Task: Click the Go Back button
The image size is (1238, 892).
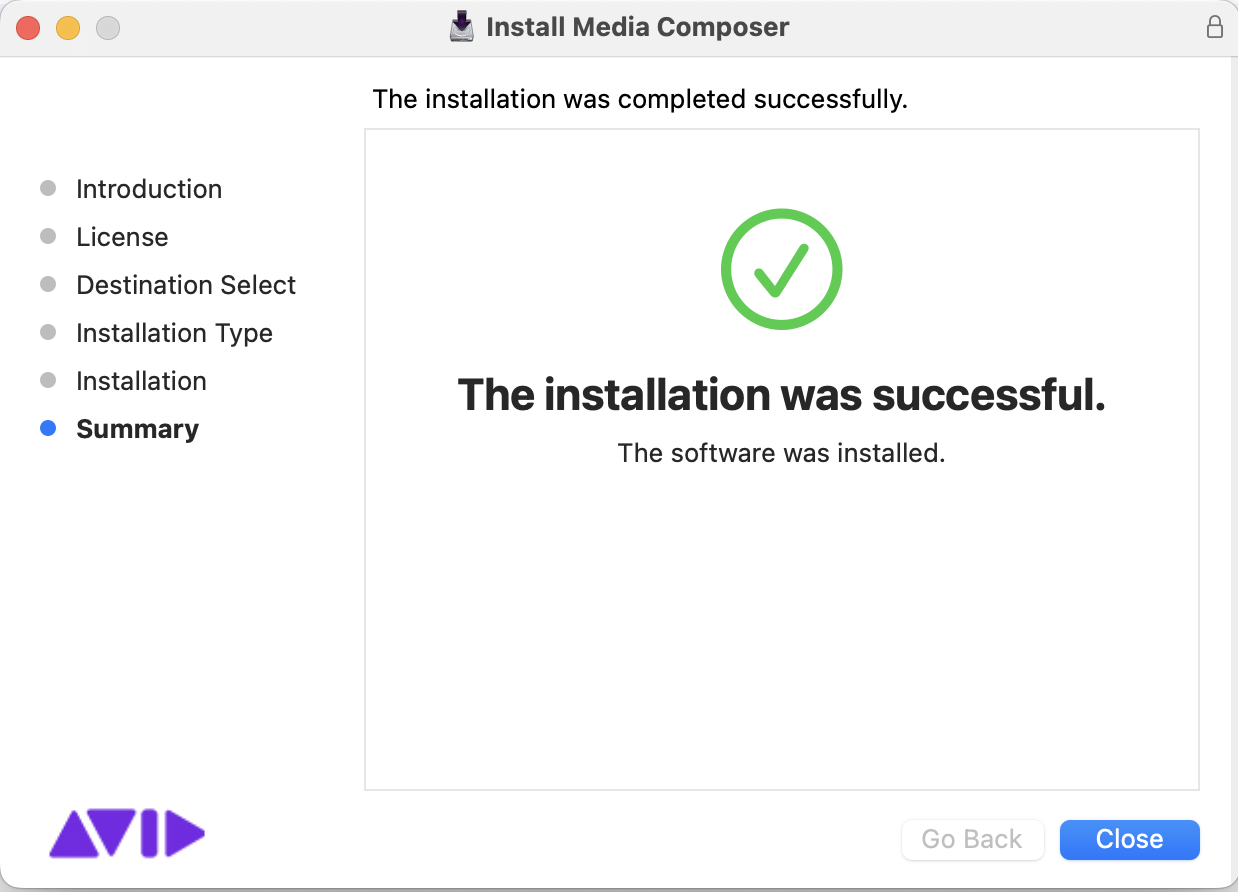Action: click(972, 839)
